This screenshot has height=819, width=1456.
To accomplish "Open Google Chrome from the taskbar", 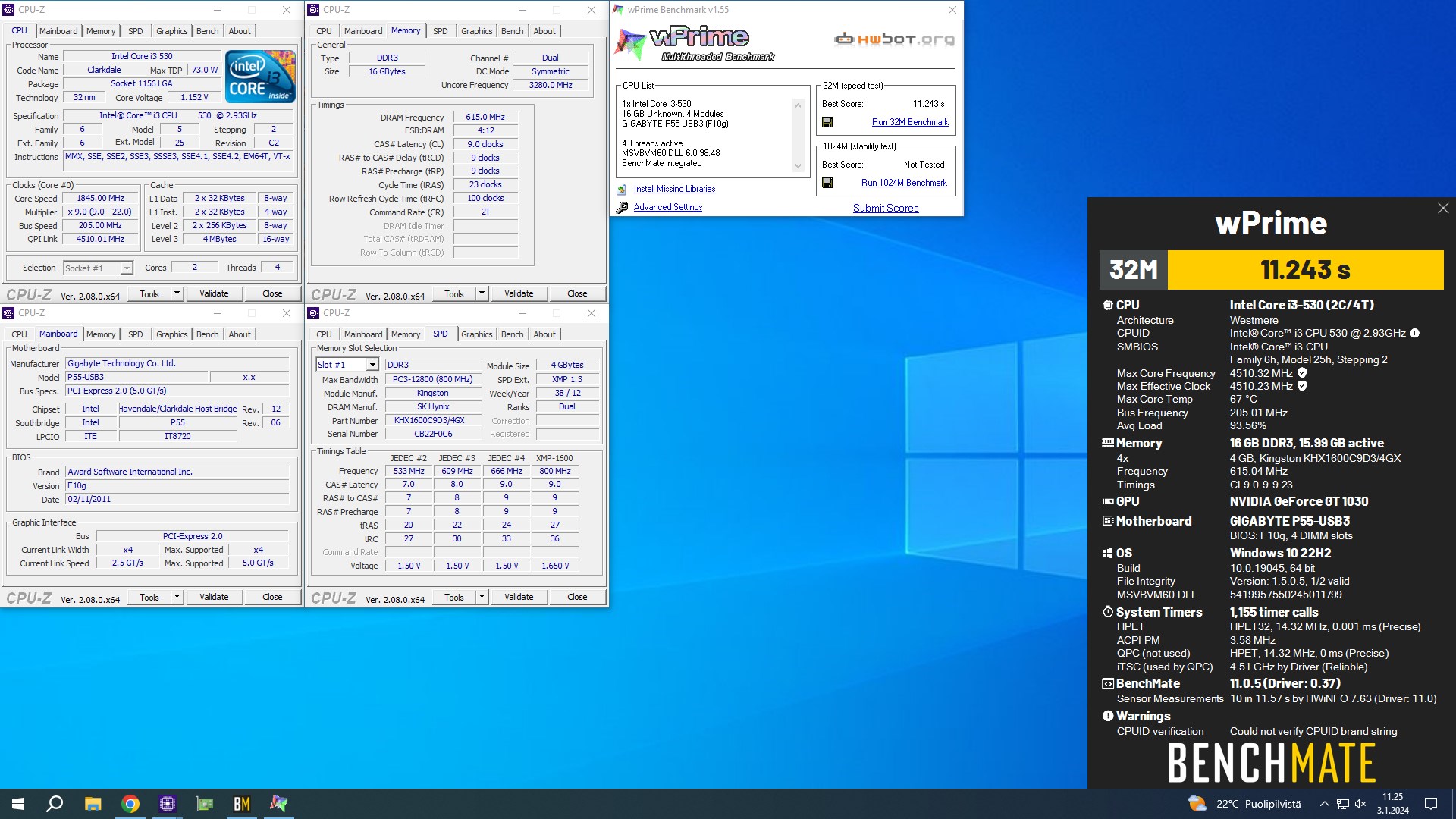I will click(130, 804).
